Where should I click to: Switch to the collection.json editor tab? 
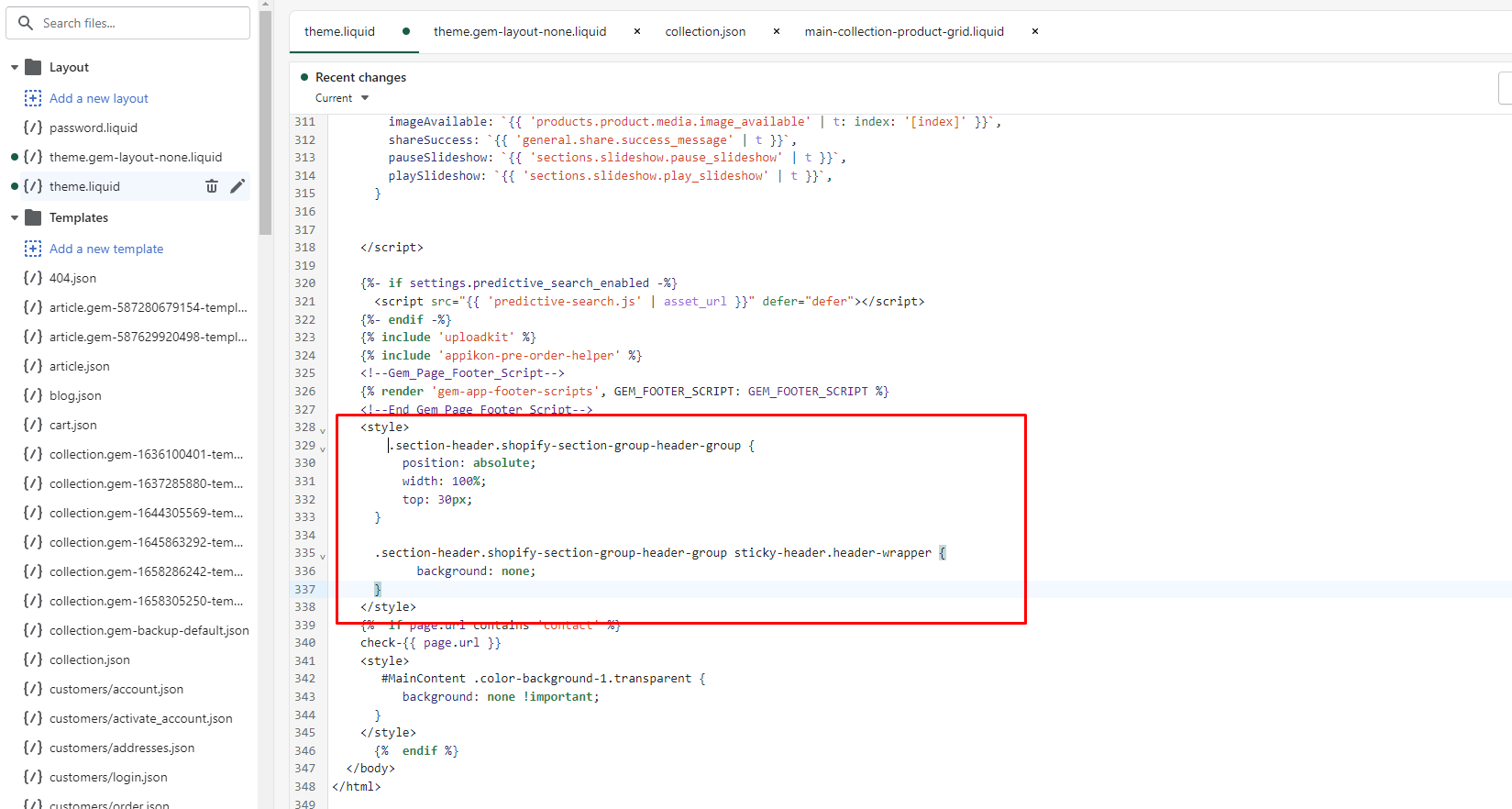(x=705, y=31)
